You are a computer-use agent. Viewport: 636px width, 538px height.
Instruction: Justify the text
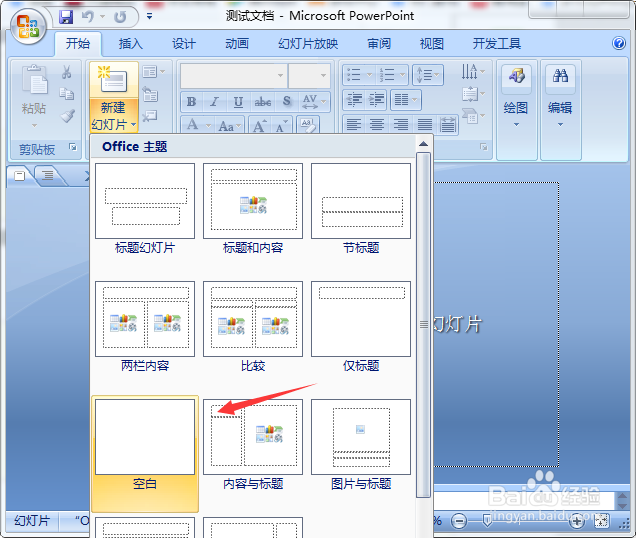[425, 125]
